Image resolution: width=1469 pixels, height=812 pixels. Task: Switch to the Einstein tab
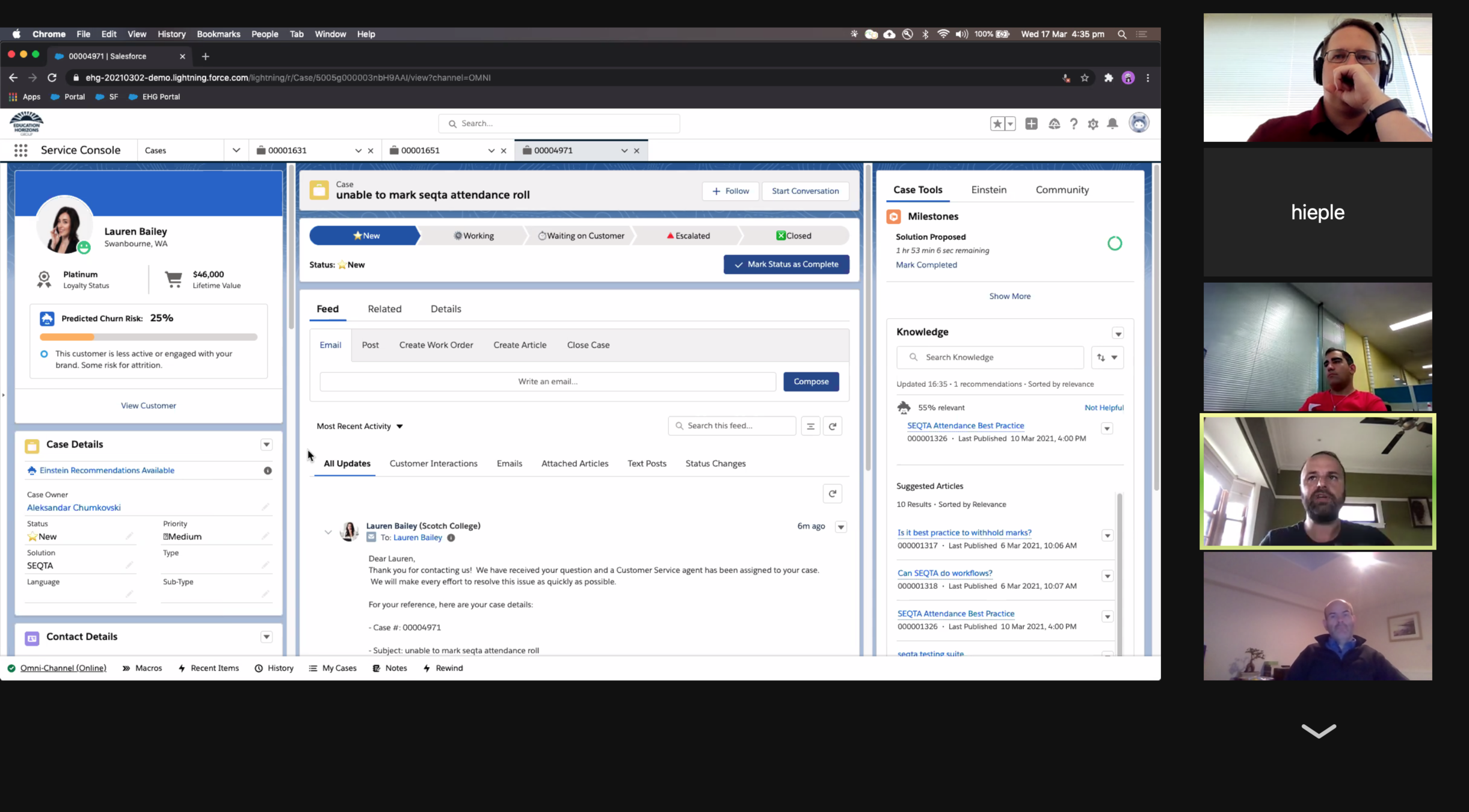[988, 189]
